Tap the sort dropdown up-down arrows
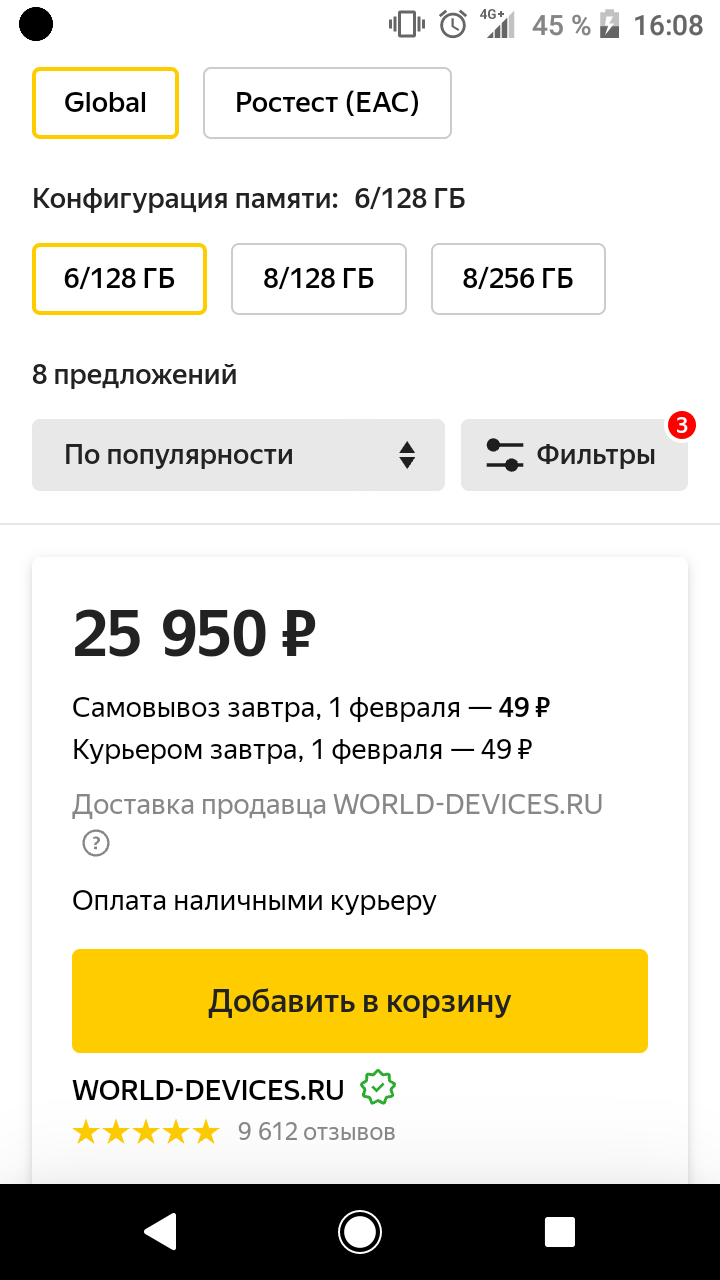Image resolution: width=720 pixels, height=1280 pixels. pyautogui.click(x=406, y=455)
